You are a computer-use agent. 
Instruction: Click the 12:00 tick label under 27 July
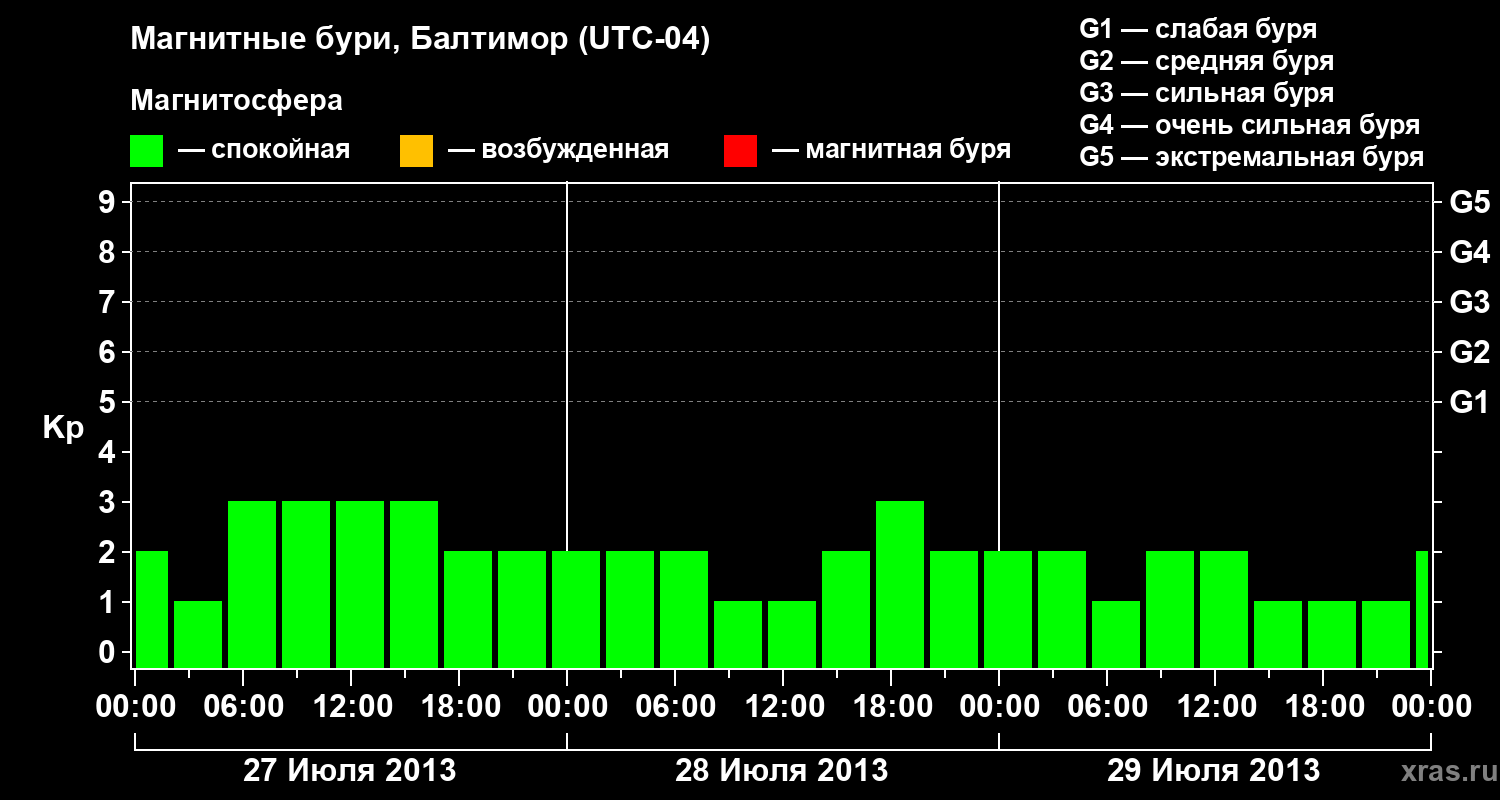tap(351, 707)
